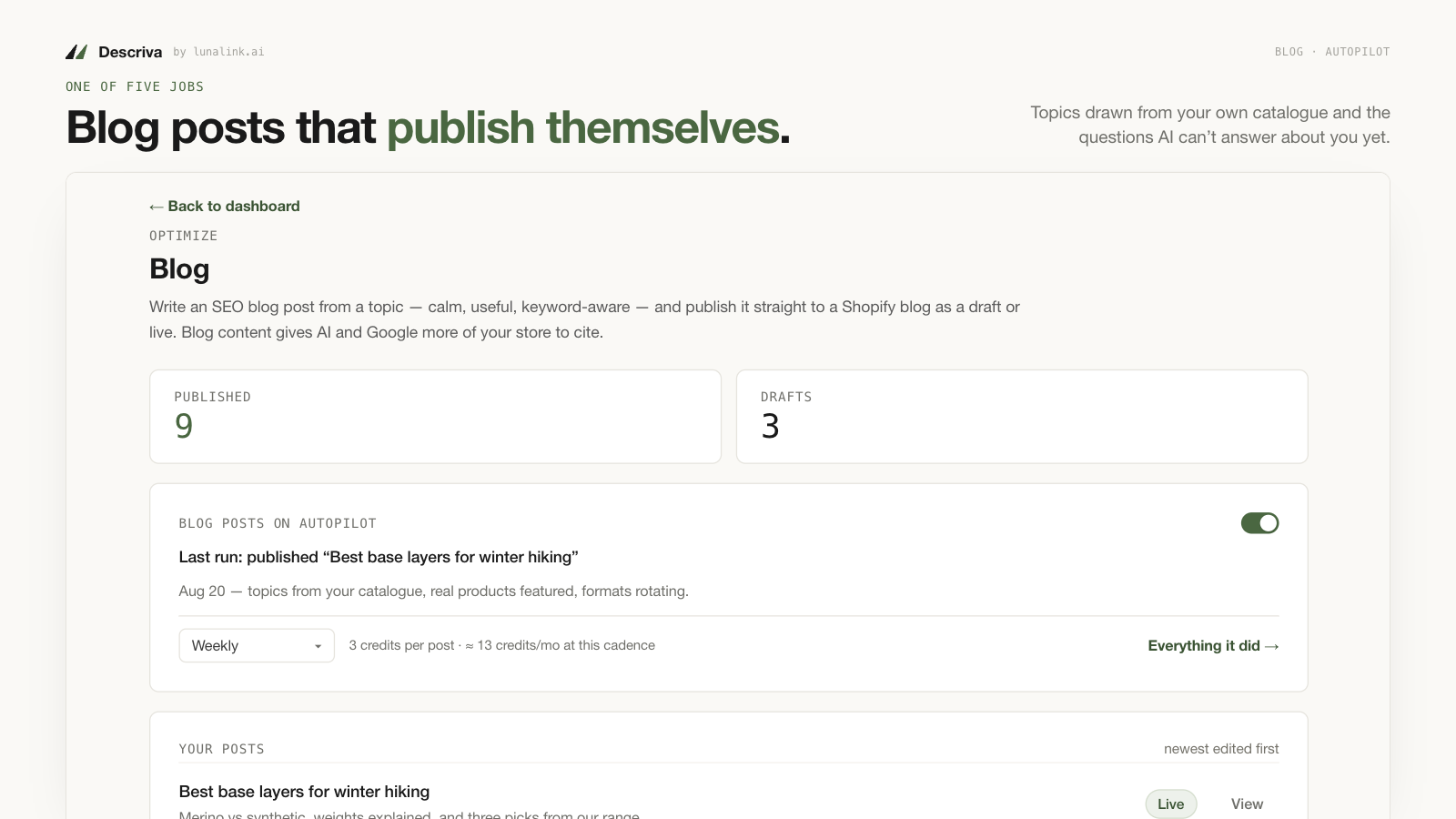Click the 'YOUR POSTS' section heading
Viewport: 1456px width, 819px height.
(221, 749)
